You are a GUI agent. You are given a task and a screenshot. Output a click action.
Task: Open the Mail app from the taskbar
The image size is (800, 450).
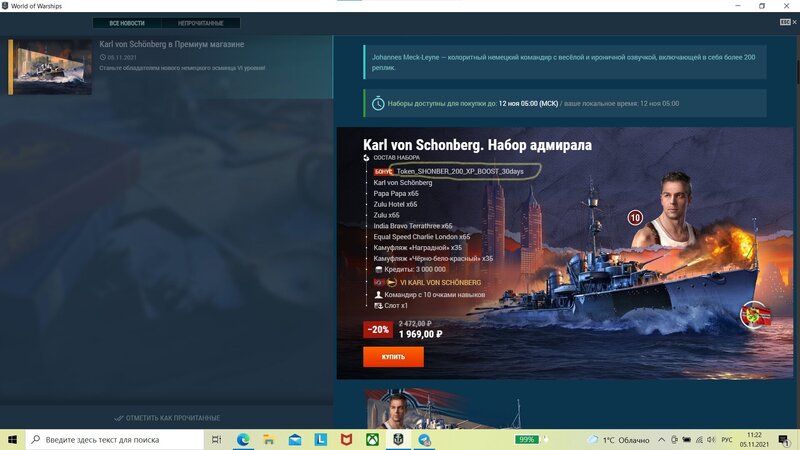click(295, 439)
